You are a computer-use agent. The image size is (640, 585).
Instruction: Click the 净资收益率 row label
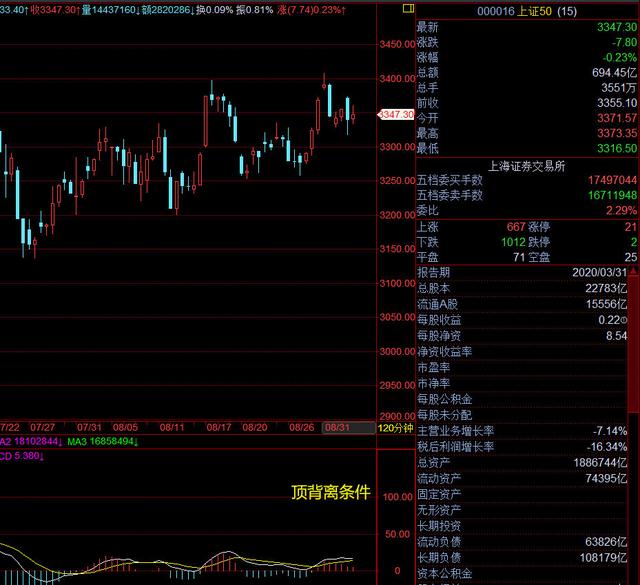[x=444, y=351]
